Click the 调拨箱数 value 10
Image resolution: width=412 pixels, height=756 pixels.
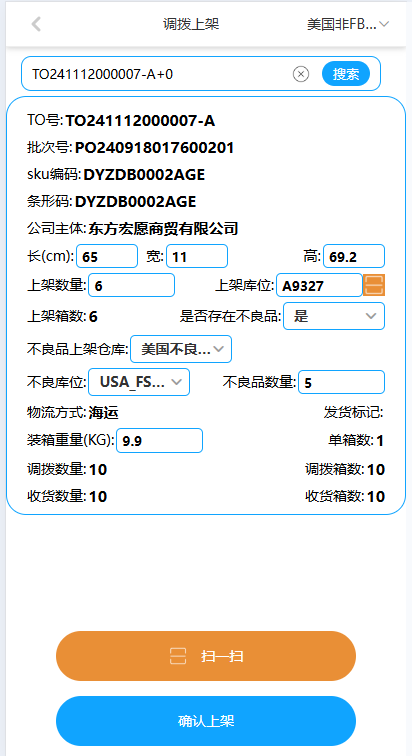pyautogui.click(x=376, y=469)
